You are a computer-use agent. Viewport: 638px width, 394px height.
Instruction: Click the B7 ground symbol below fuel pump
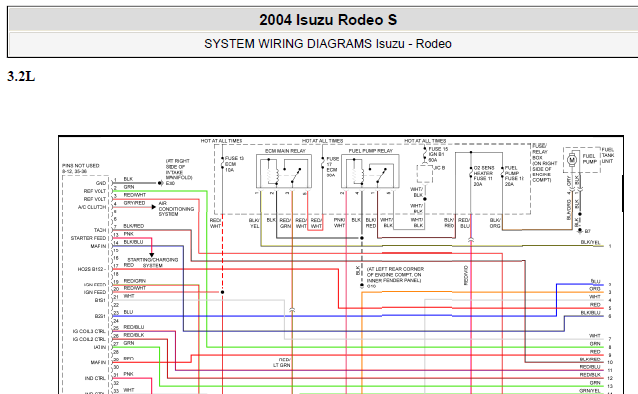580,231
